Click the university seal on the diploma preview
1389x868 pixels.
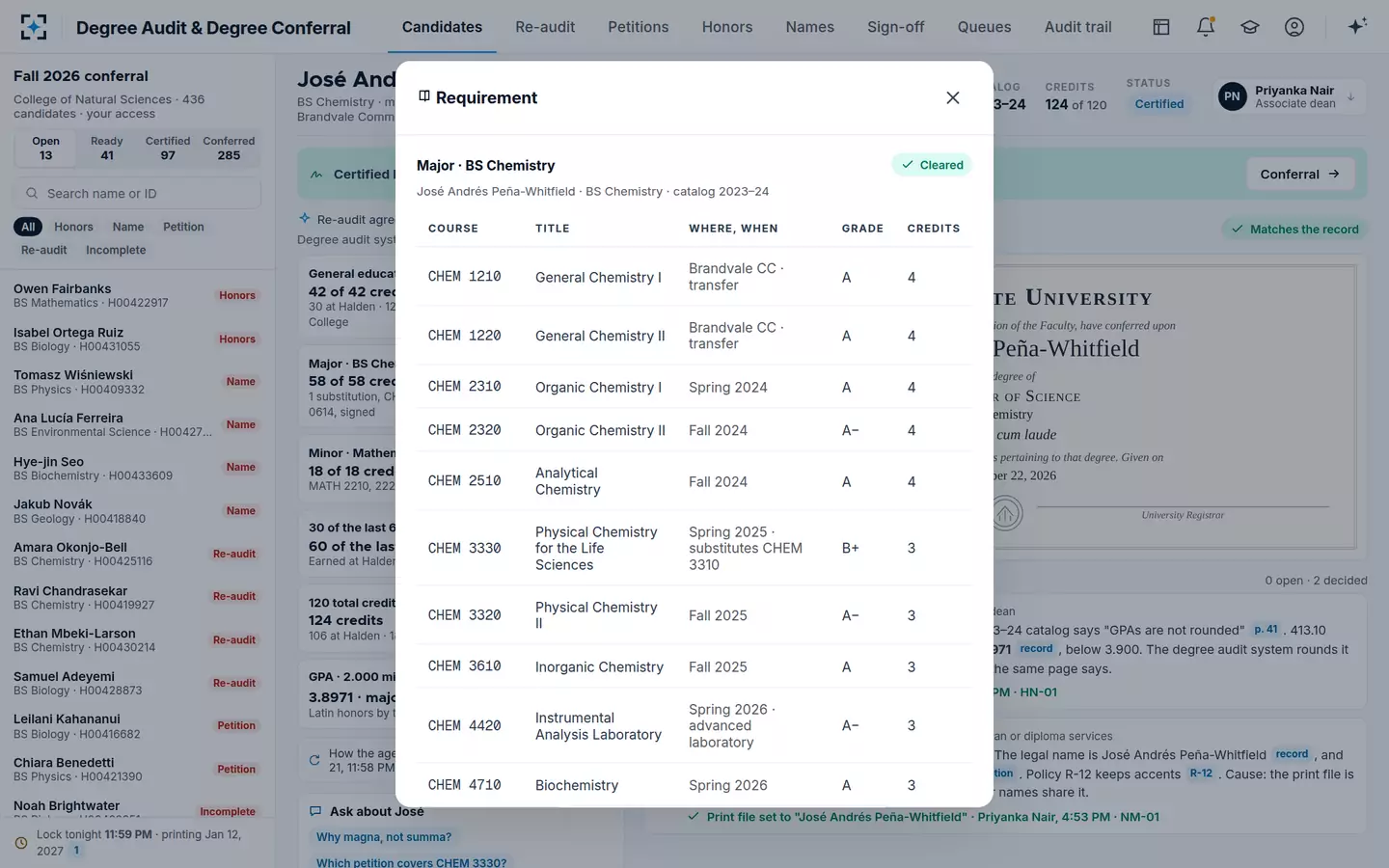(1006, 513)
